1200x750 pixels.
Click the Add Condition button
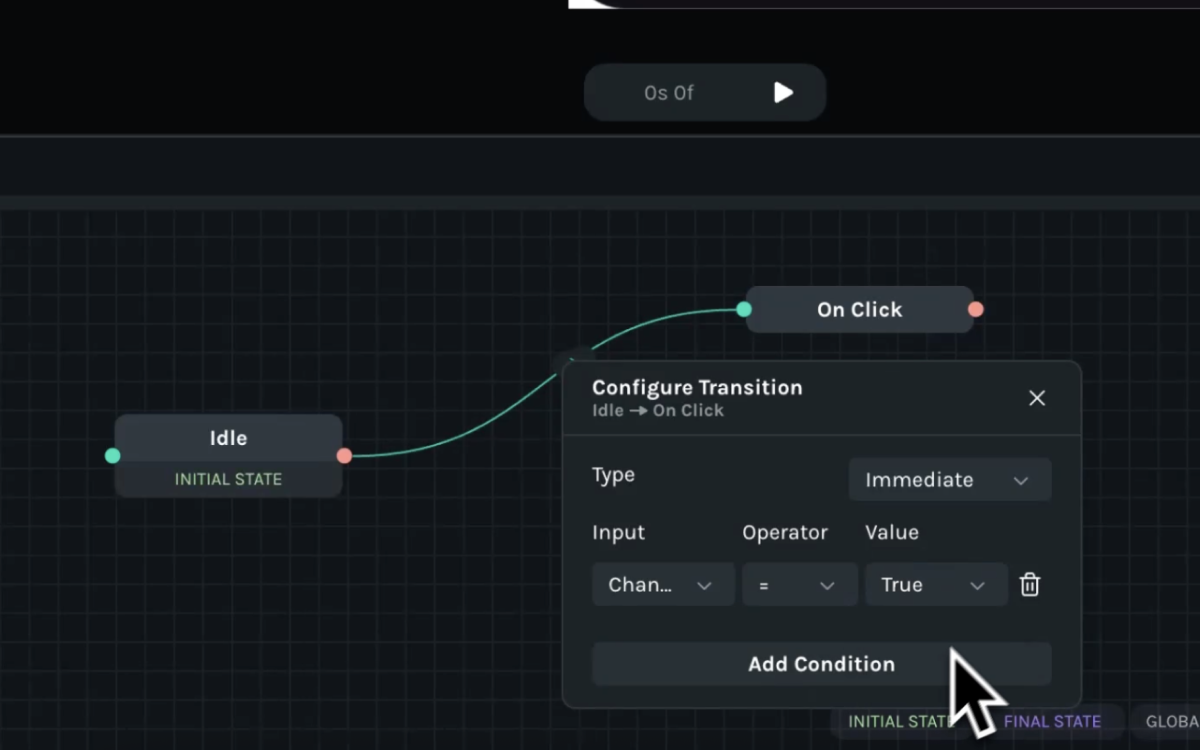coord(821,664)
